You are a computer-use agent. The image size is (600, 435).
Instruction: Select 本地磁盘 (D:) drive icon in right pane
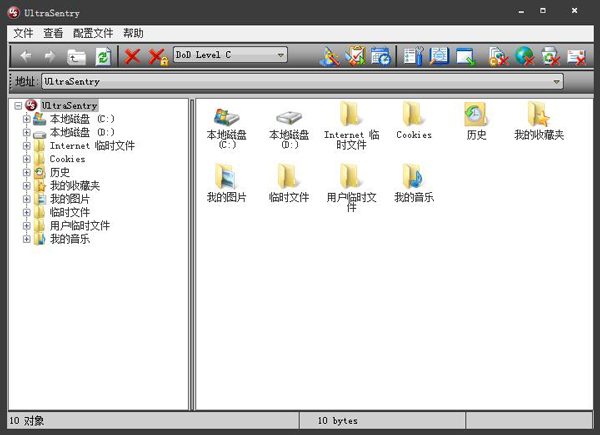pos(289,117)
